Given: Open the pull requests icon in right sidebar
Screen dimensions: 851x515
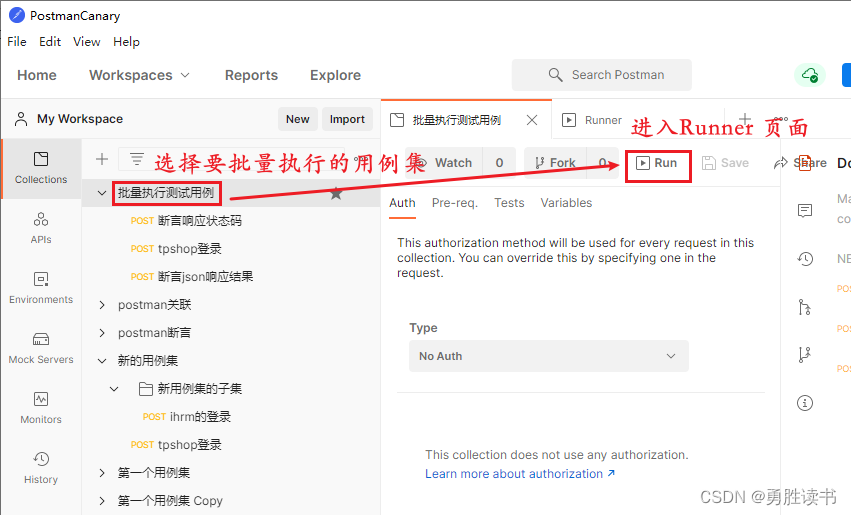Looking at the screenshot, I should point(805,307).
